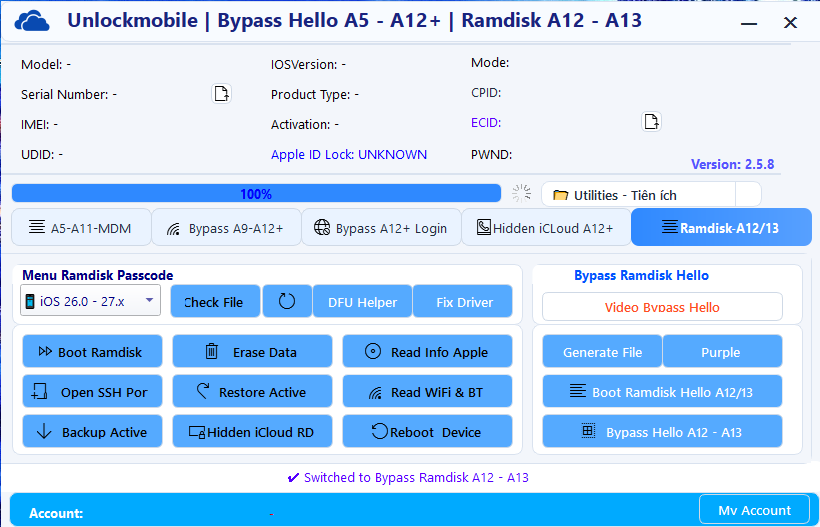This screenshot has height=527, width=820.
Task: Click the CPID: label
Action: pos(486,93)
